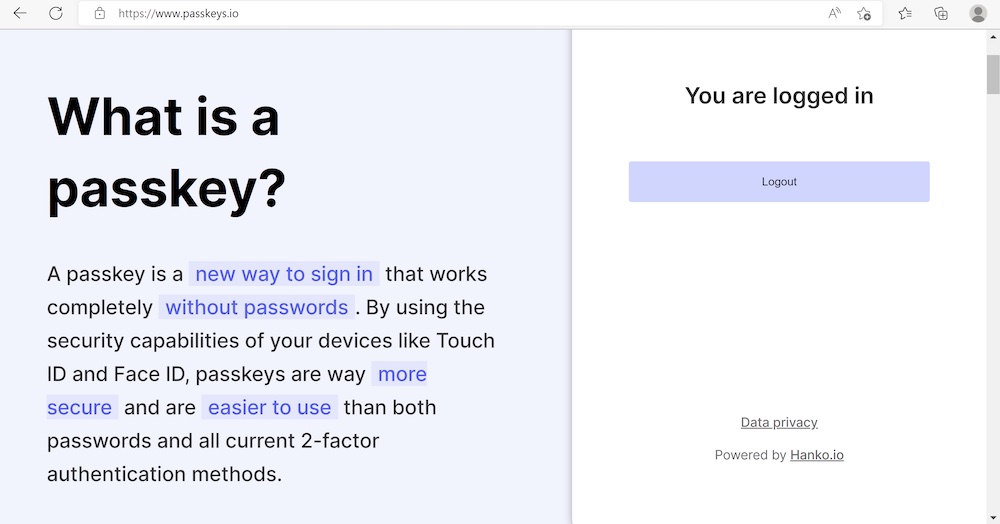Click the "What is a passkey?" heading
The height and width of the screenshot is (524, 1000).
pyautogui.click(x=166, y=153)
